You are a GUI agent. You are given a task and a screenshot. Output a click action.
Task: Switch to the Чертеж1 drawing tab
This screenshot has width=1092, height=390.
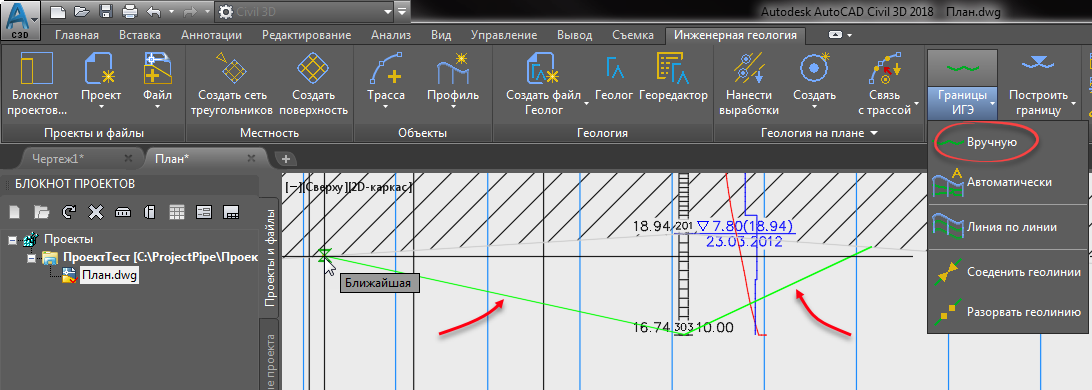click(x=57, y=159)
